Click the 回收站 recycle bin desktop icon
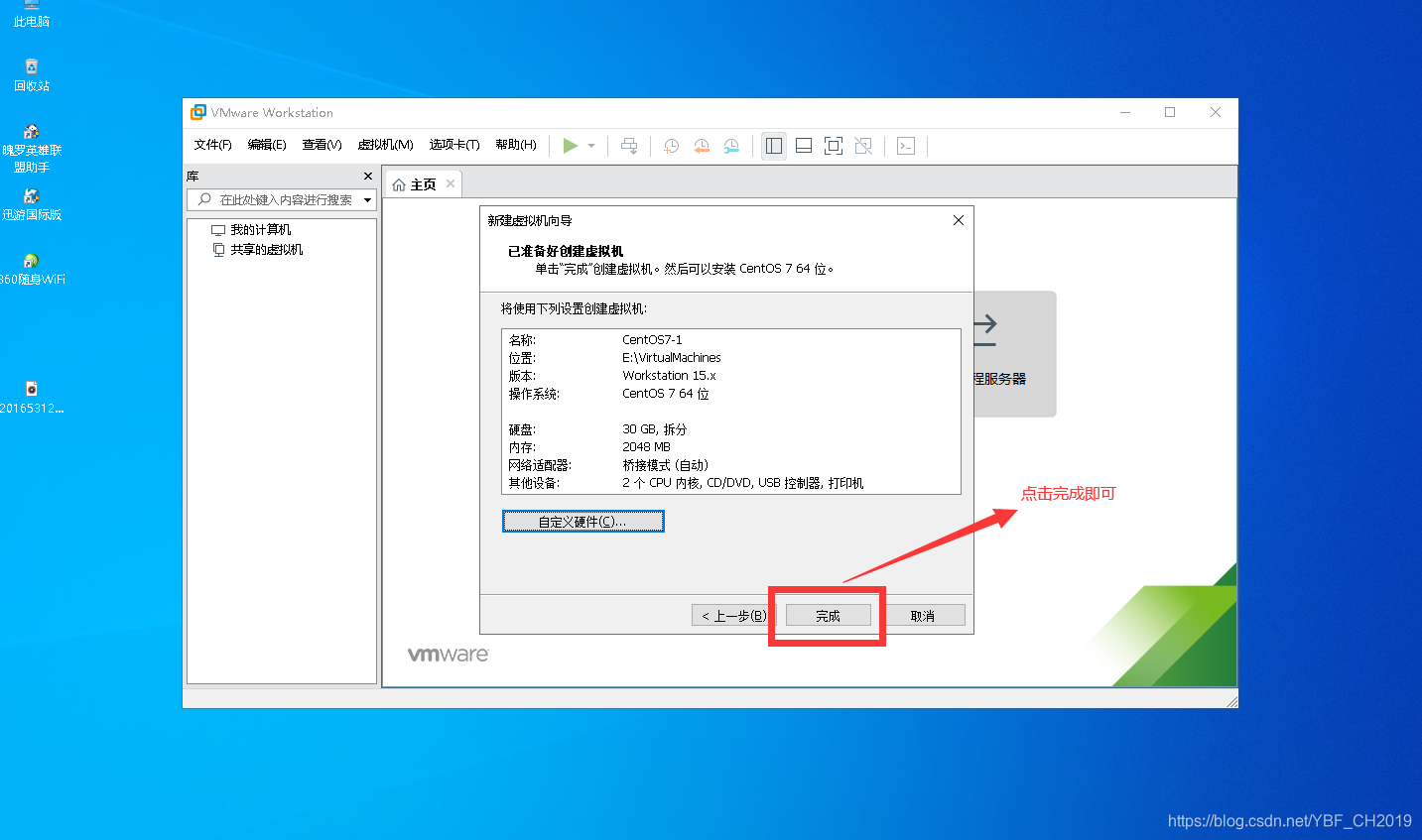The image size is (1422, 840). pyautogui.click(x=32, y=75)
